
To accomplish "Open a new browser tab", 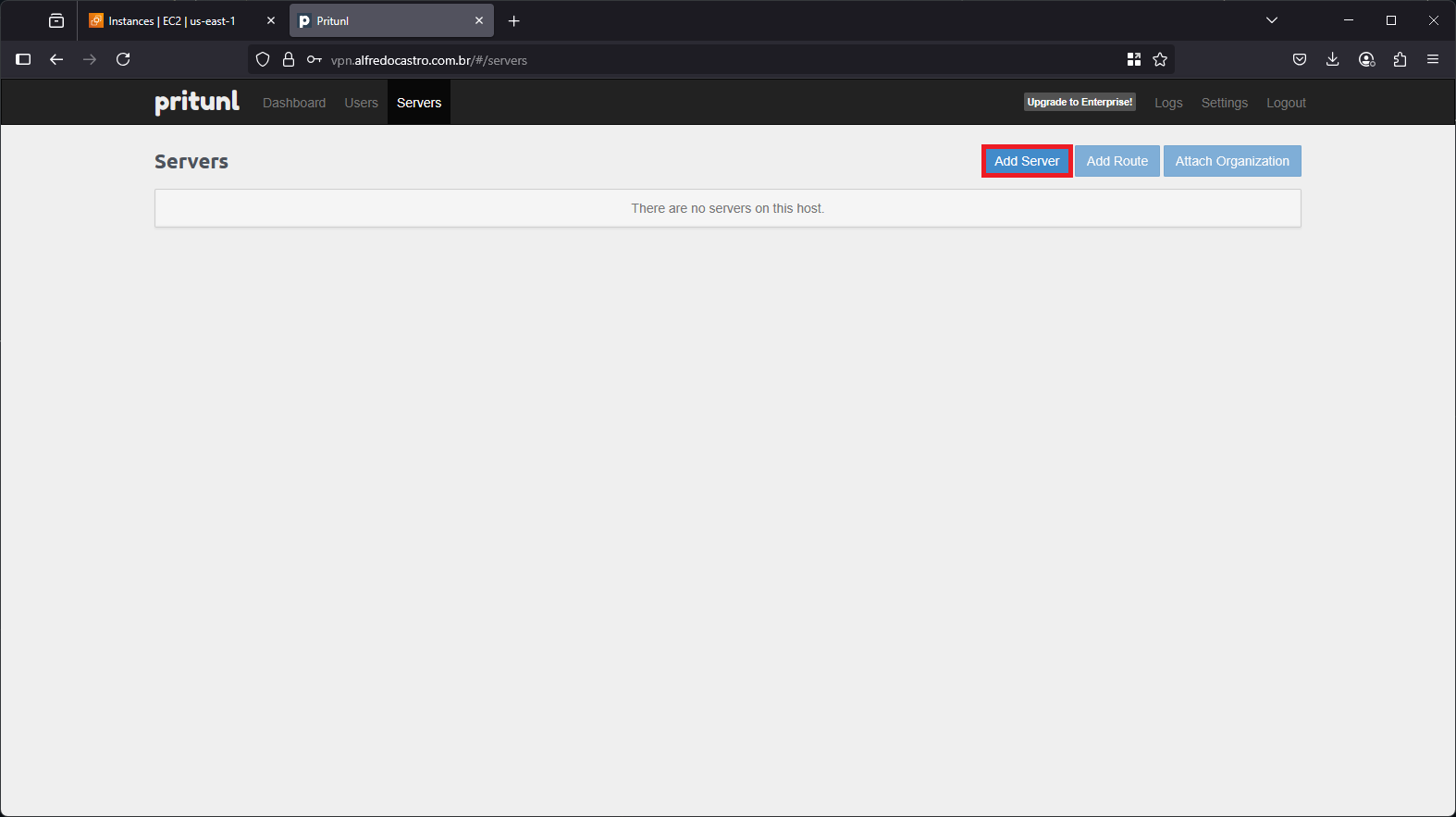I will 514,20.
